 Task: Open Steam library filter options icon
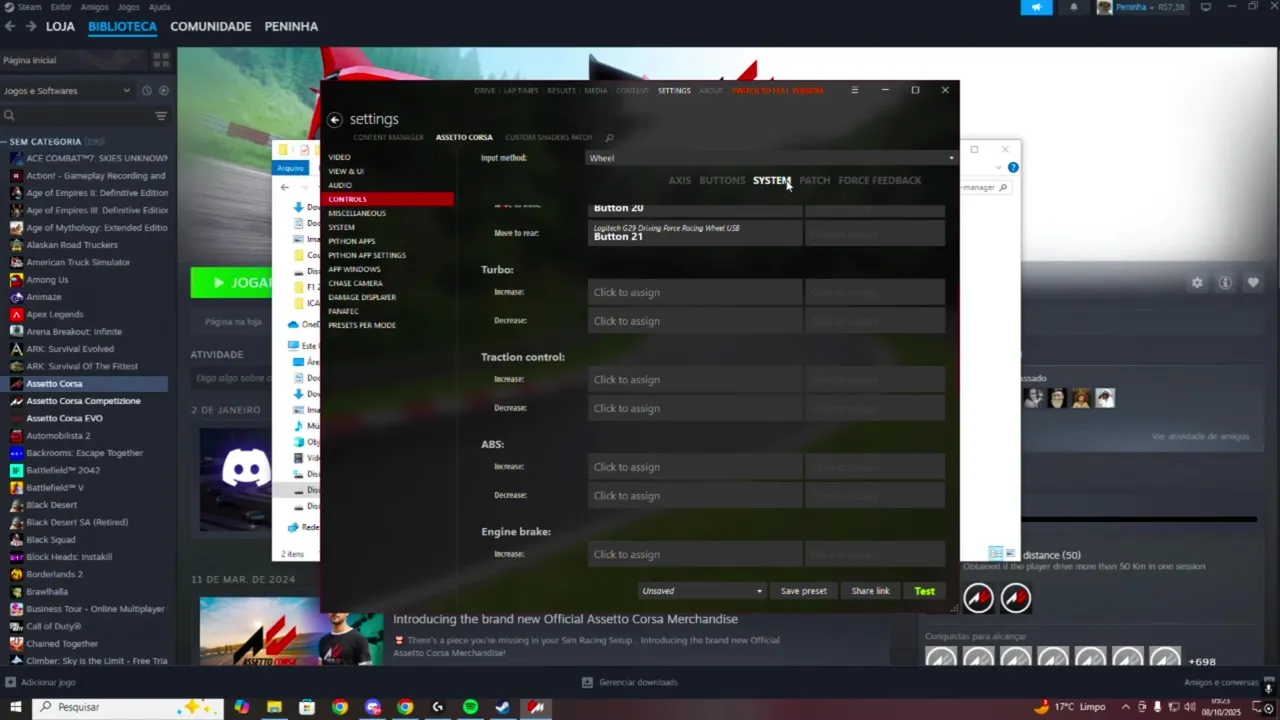point(161,116)
